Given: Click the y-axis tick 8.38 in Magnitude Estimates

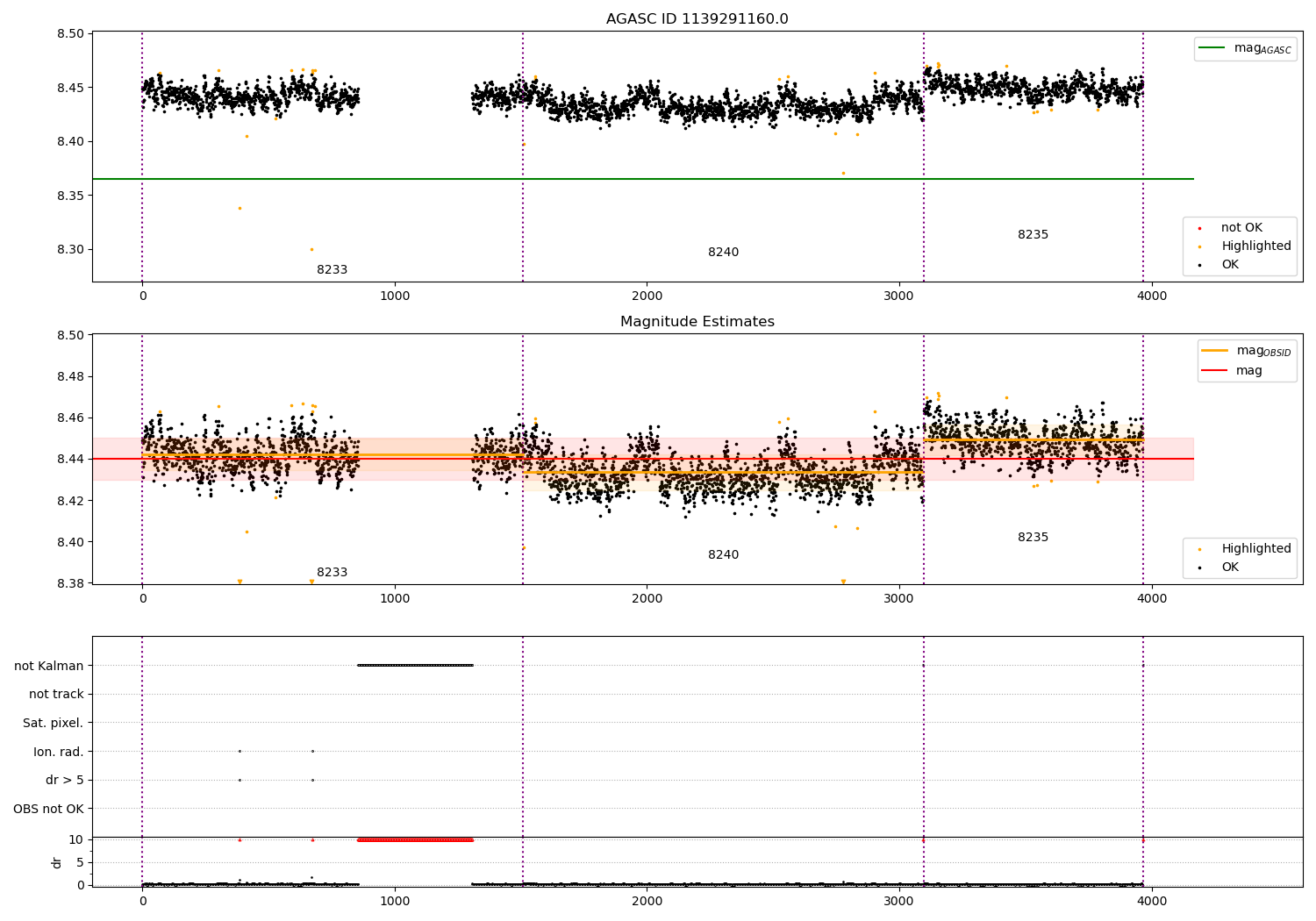Looking at the screenshot, I should 69,583.
